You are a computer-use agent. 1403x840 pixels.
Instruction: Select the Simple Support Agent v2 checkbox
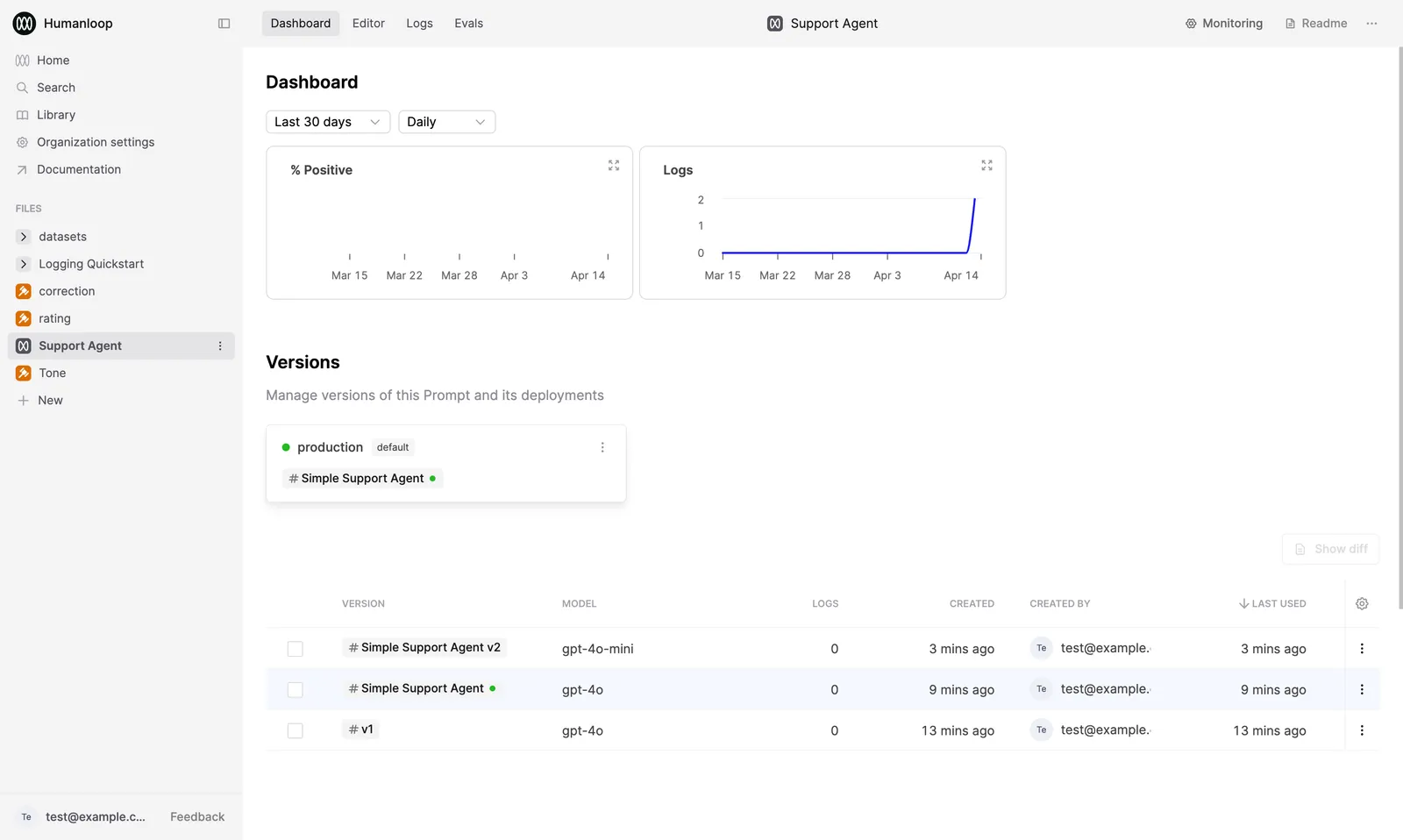pos(296,649)
